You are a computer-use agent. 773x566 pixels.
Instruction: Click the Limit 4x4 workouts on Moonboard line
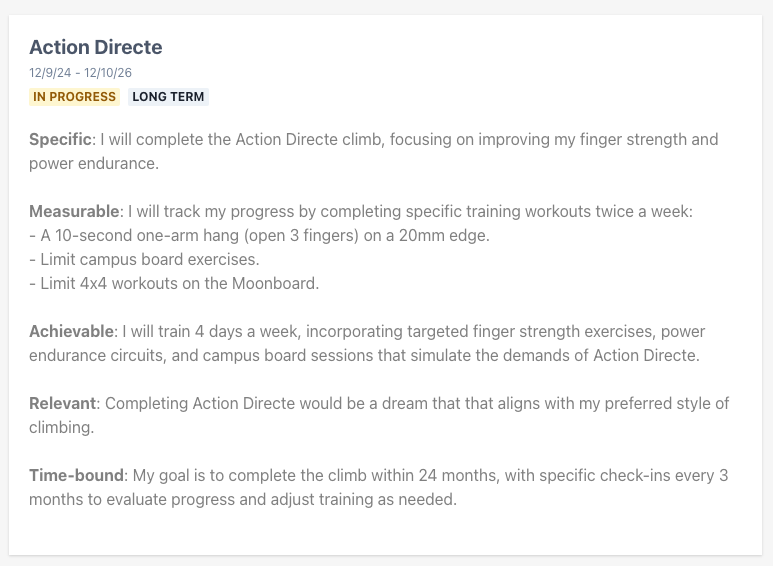[174, 283]
